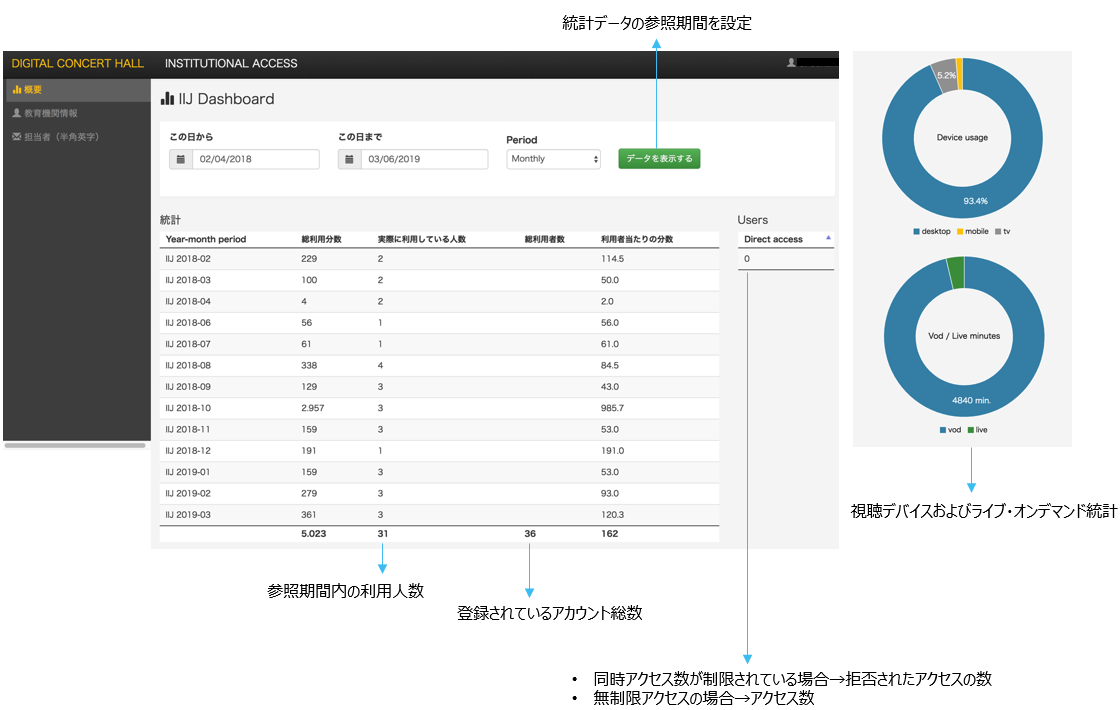Click the user account icon in header
This screenshot has width=1120, height=710.
[x=791, y=63]
